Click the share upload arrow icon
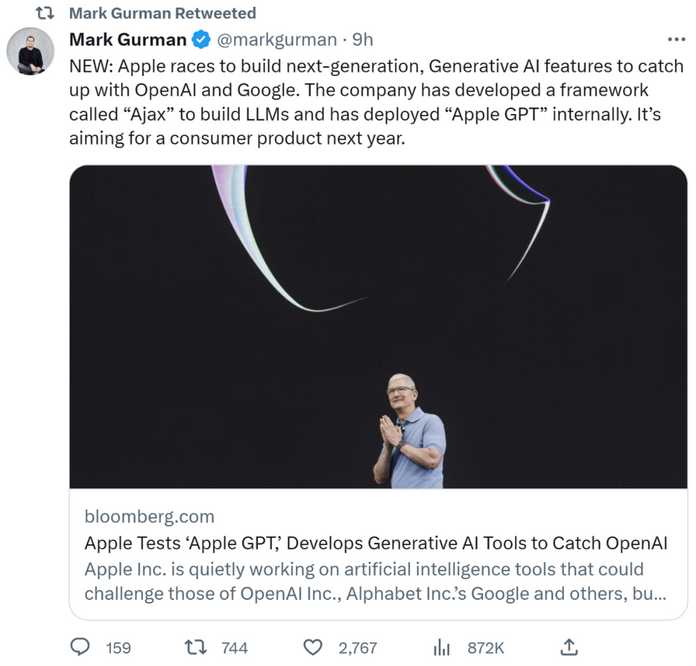Image resolution: width=696 pixels, height=666 pixels. pos(569,647)
